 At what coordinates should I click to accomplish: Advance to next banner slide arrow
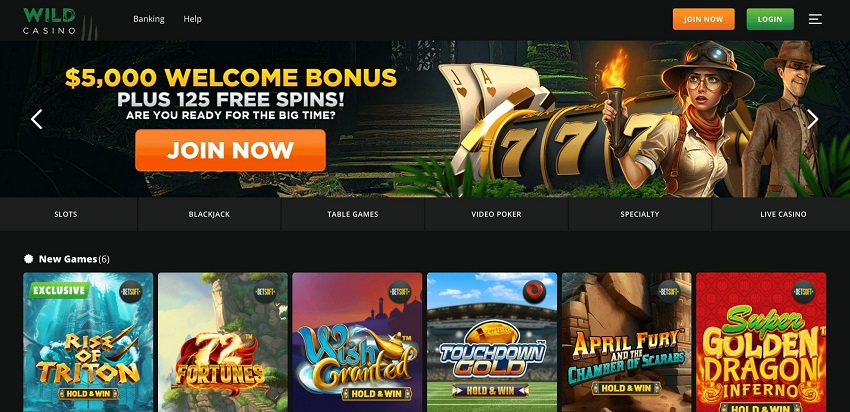point(812,119)
